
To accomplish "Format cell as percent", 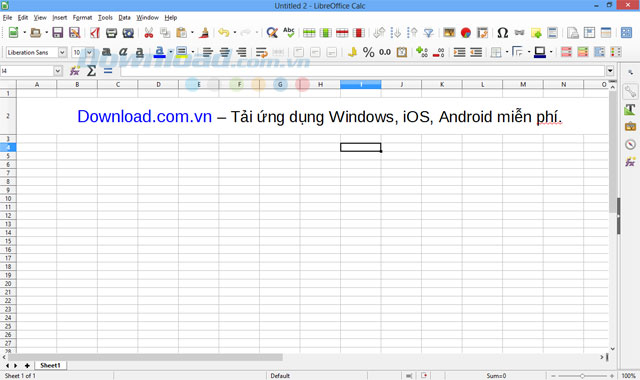I will [369, 52].
